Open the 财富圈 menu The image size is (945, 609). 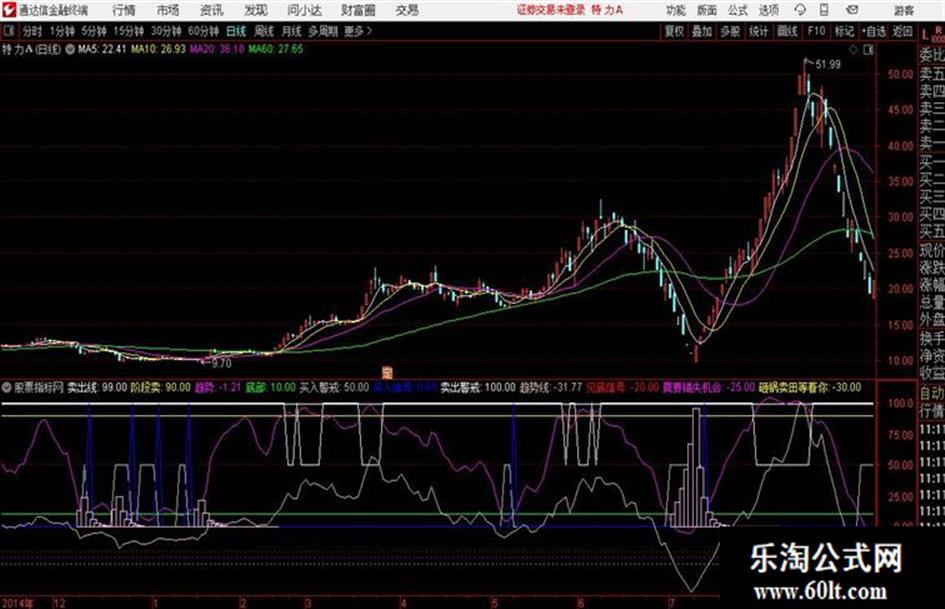click(358, 10)
